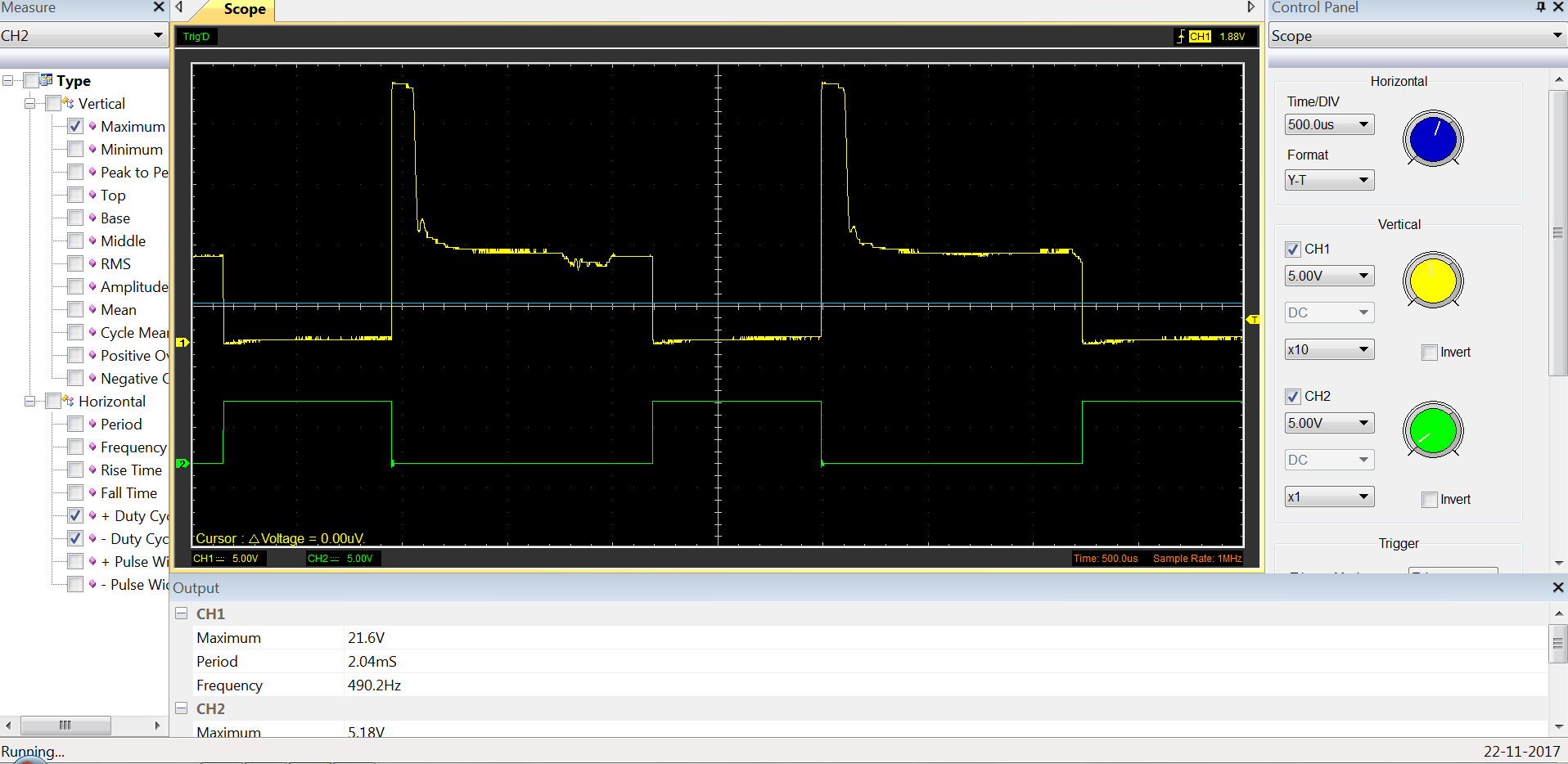This screenshot has width=1568, height=764.
Task: Click the Measure panel close X
Action: tap(159, 7)
